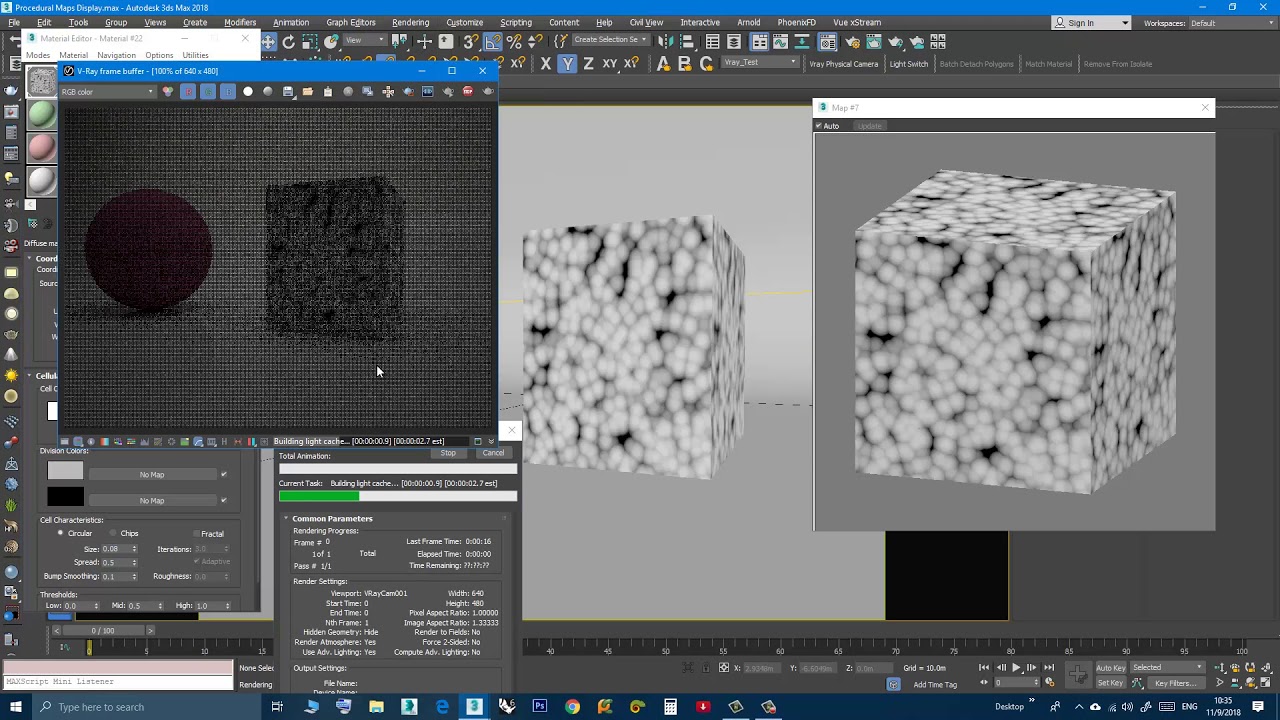
Task: Toggle Angle Snap in main toolbar
Action: coord(493,42)
